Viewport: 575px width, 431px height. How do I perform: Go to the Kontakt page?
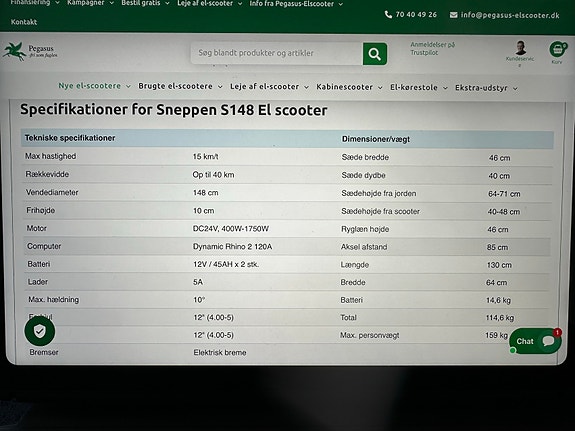(x=24, y=22)
